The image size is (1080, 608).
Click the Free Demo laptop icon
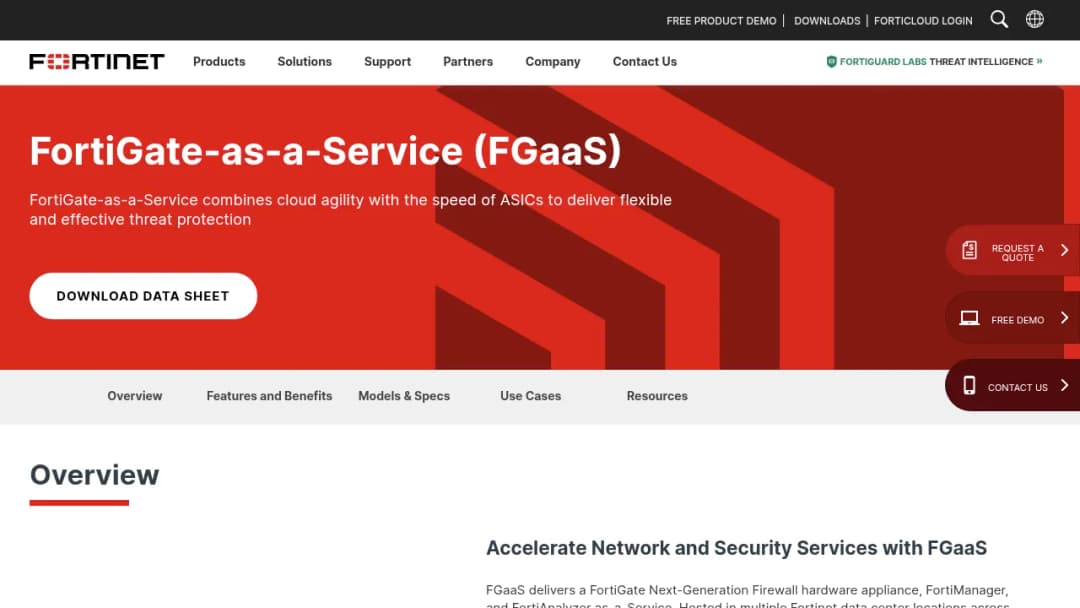(x=969, y=317)
